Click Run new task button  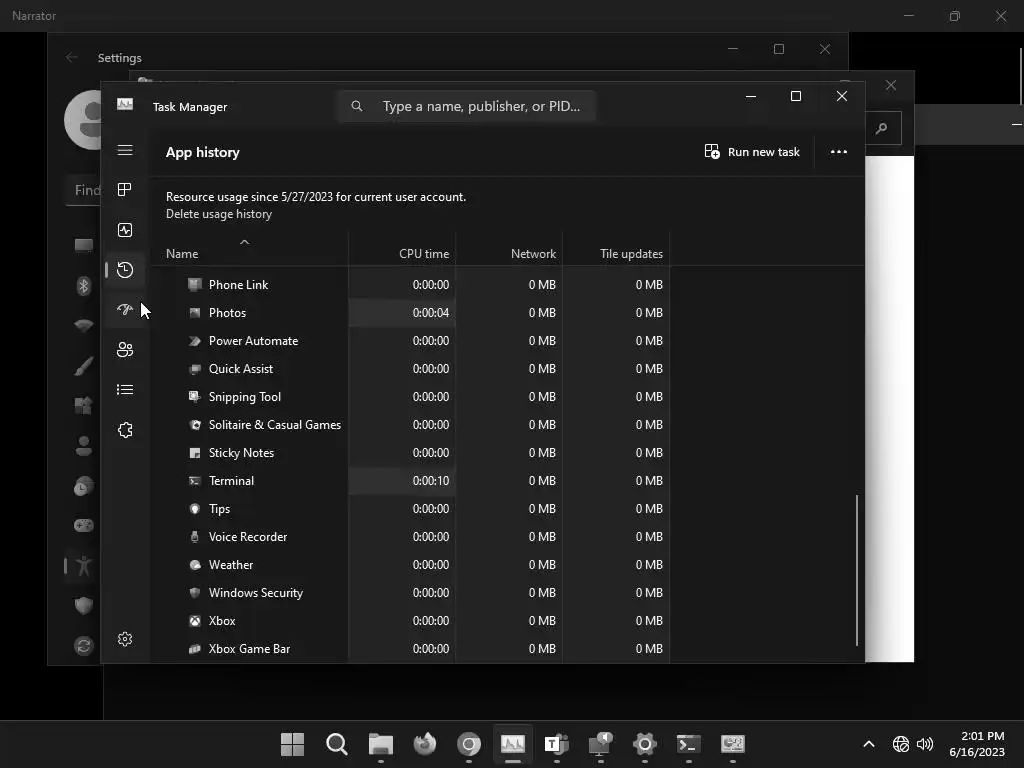point(752,152)
